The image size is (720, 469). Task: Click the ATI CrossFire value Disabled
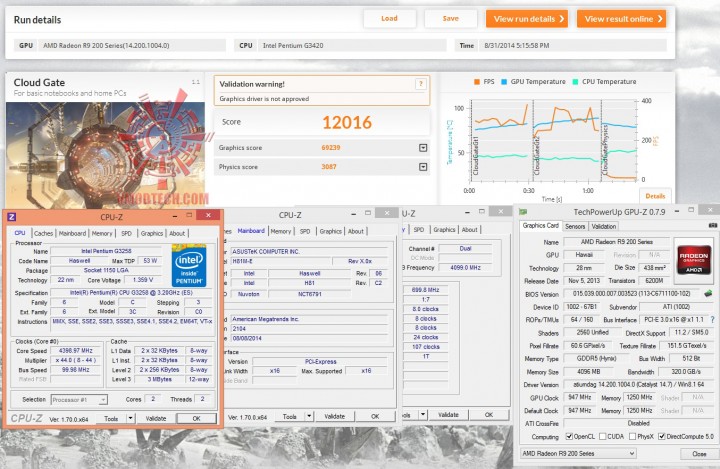(x=638, y=423)
